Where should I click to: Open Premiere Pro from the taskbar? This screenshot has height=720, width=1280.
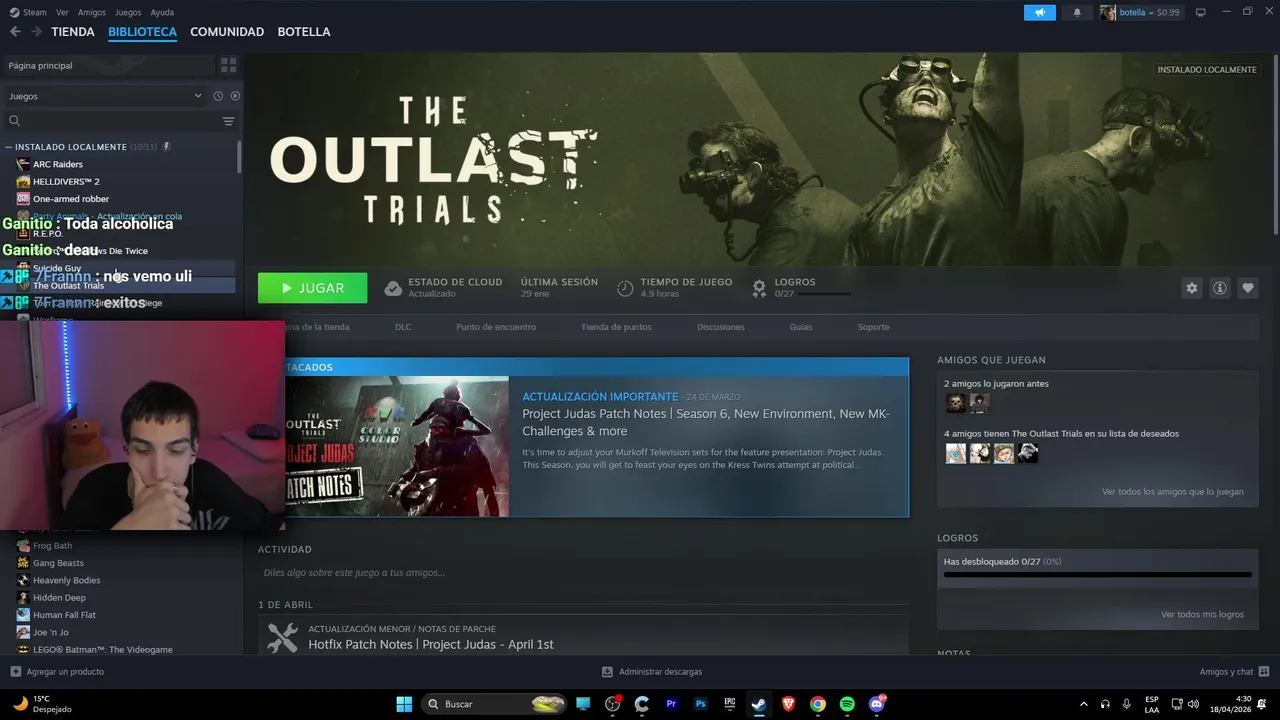pos(671,704)
